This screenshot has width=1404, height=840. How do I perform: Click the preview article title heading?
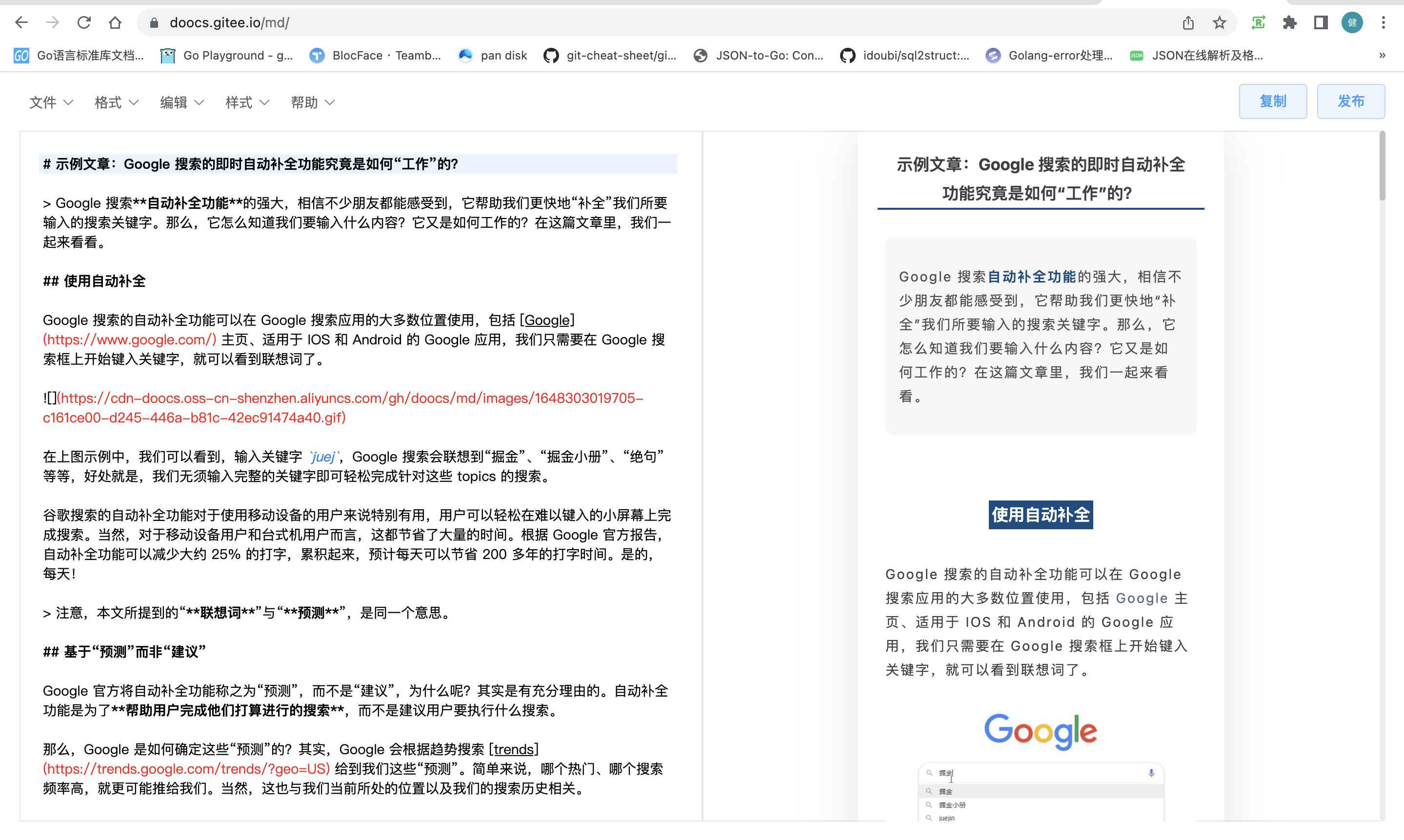coord(1041,179)
